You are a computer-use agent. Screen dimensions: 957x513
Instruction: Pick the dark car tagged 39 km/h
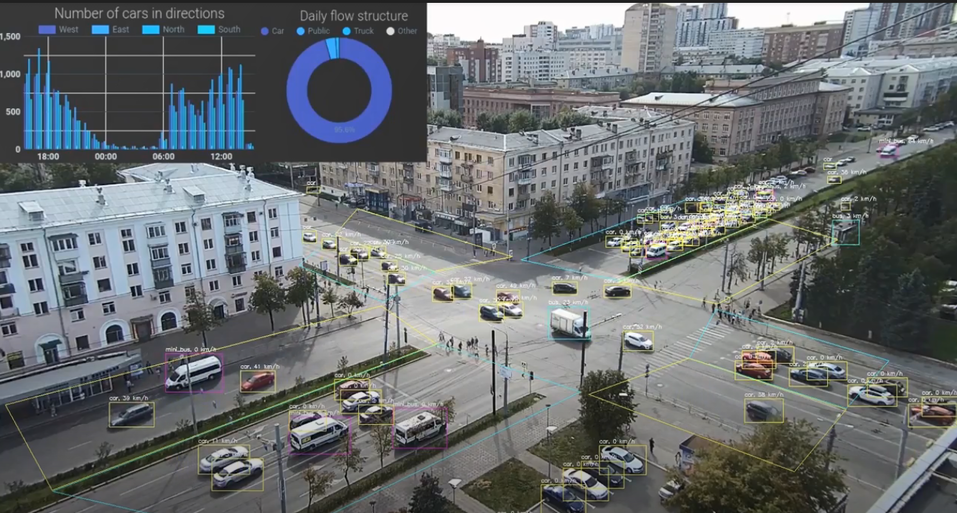pos(131,414)
